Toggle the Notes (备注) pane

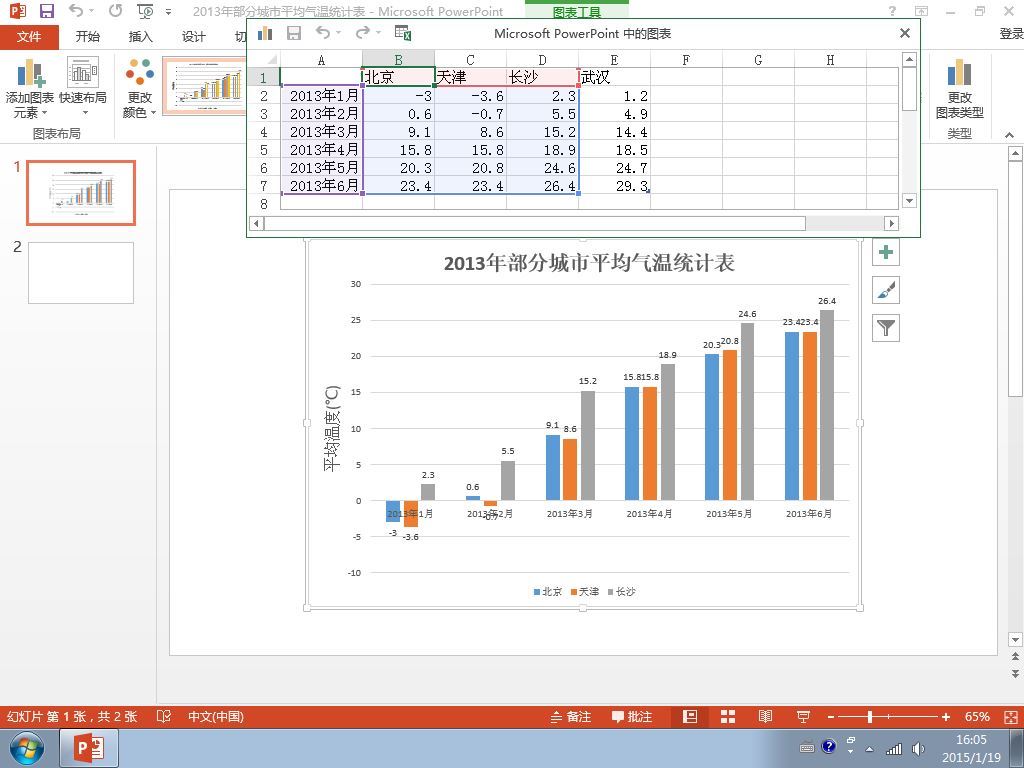pos(571,717)
